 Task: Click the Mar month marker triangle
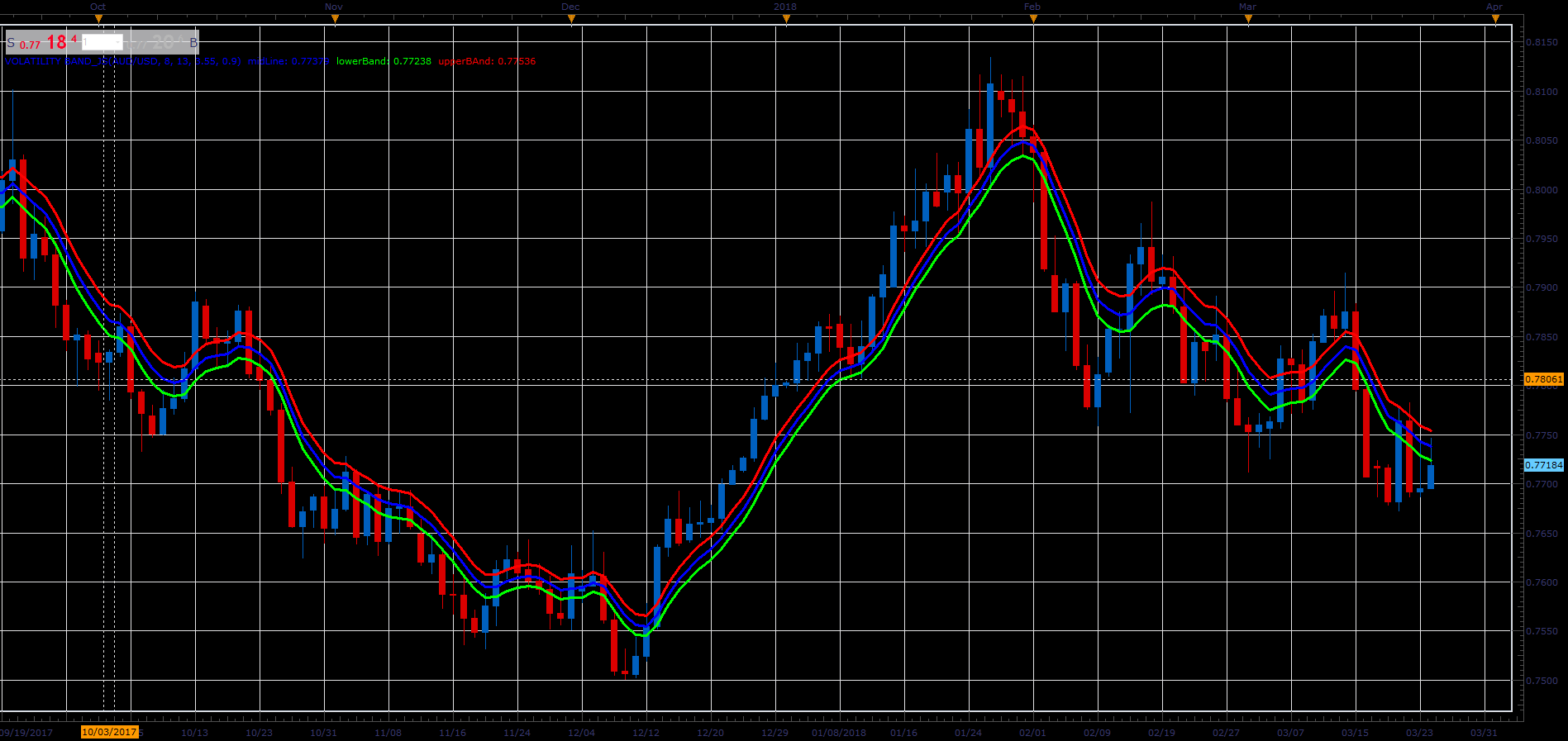pos(1247,20)
